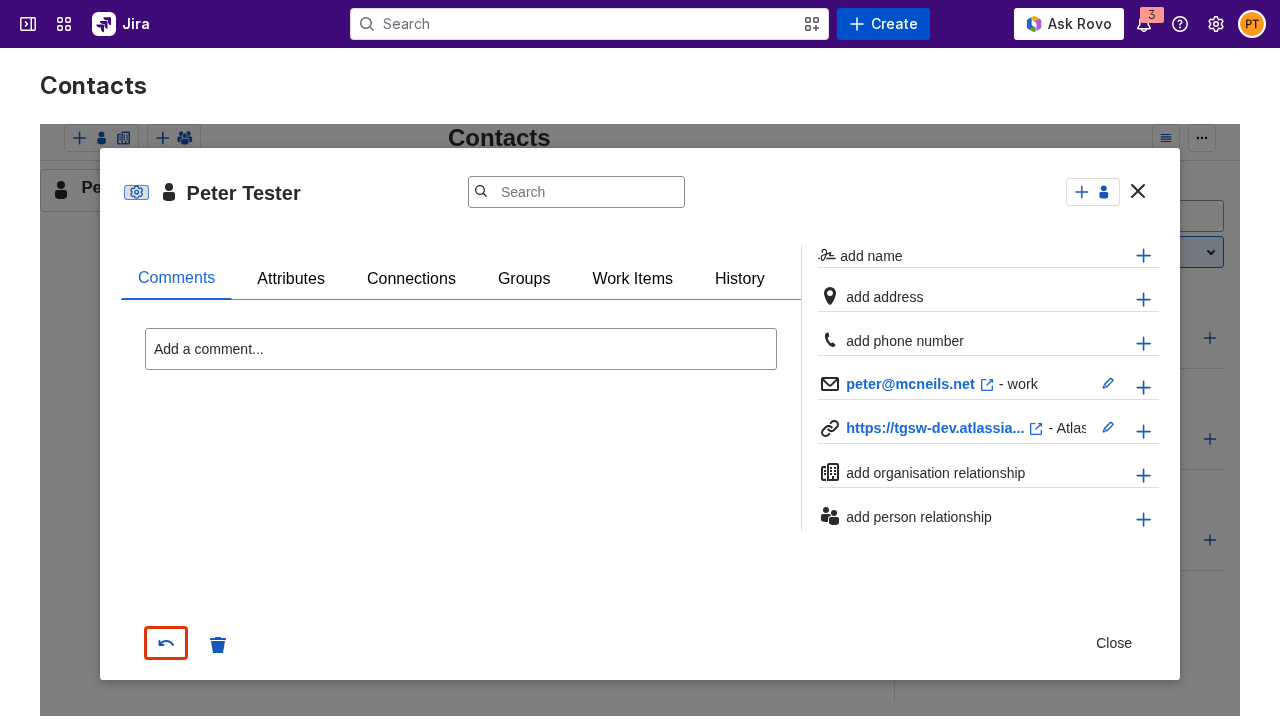1280x720 pixels.
Task: Open the peter@mcneils.net email link
Action: pyautogui.click(x=910, y=384)
